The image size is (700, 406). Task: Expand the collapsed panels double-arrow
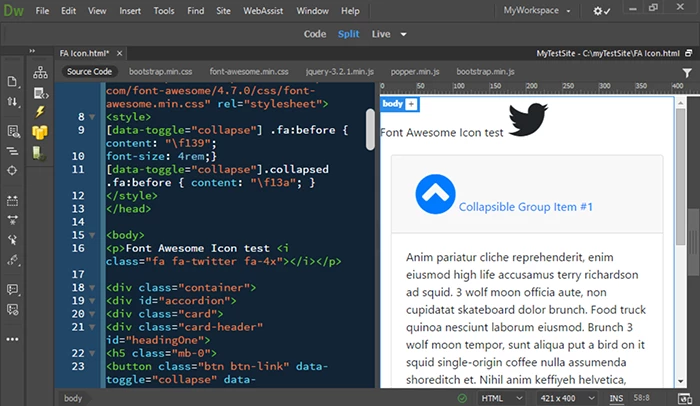[x=32, y=51]
